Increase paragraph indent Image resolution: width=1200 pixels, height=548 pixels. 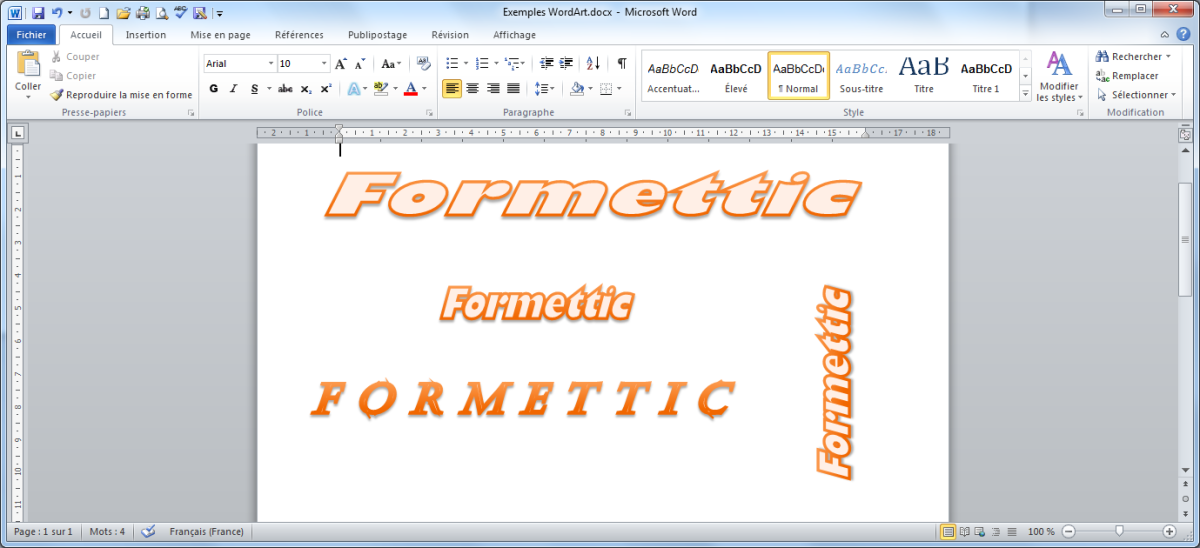click(x=564, y=63)
